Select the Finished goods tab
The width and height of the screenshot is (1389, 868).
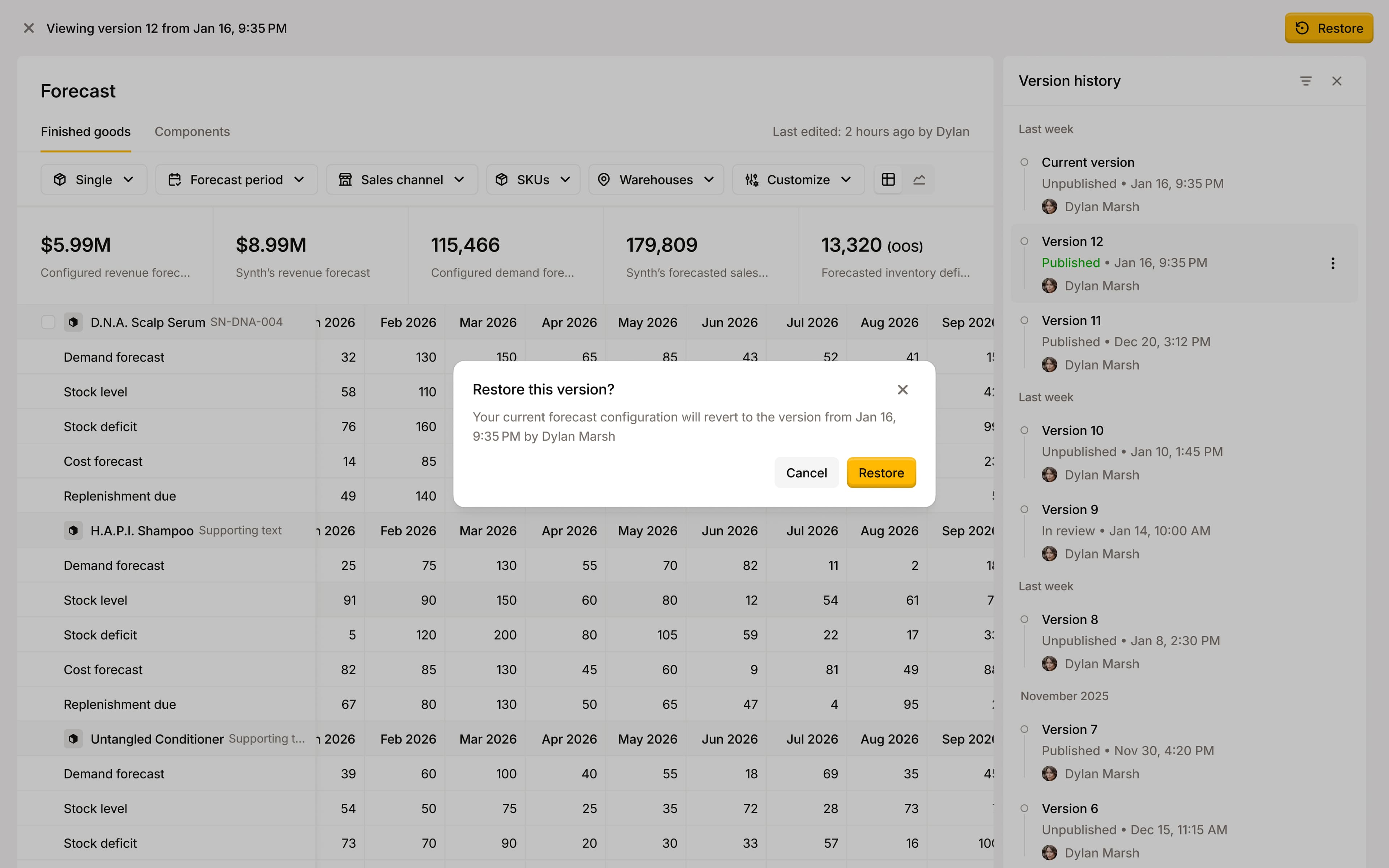coord(85,131)
